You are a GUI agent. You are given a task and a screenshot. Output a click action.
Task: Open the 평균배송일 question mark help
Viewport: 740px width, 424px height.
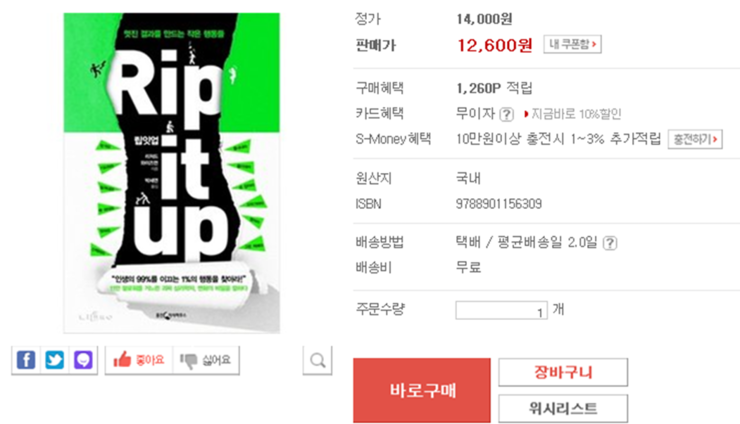610,243
